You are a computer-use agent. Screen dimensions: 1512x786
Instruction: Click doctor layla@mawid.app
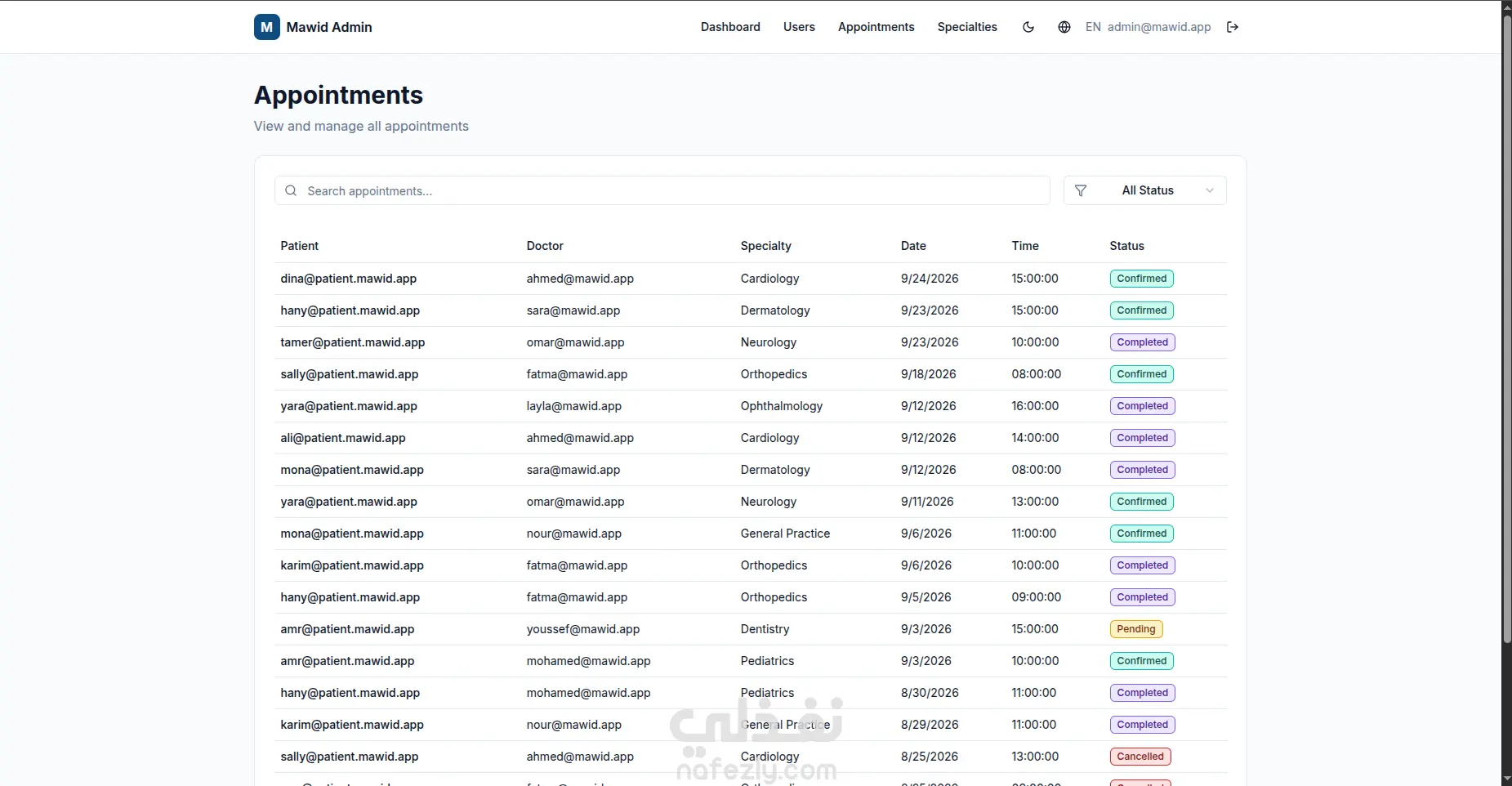pyautogui.click(x=574, y=406)
